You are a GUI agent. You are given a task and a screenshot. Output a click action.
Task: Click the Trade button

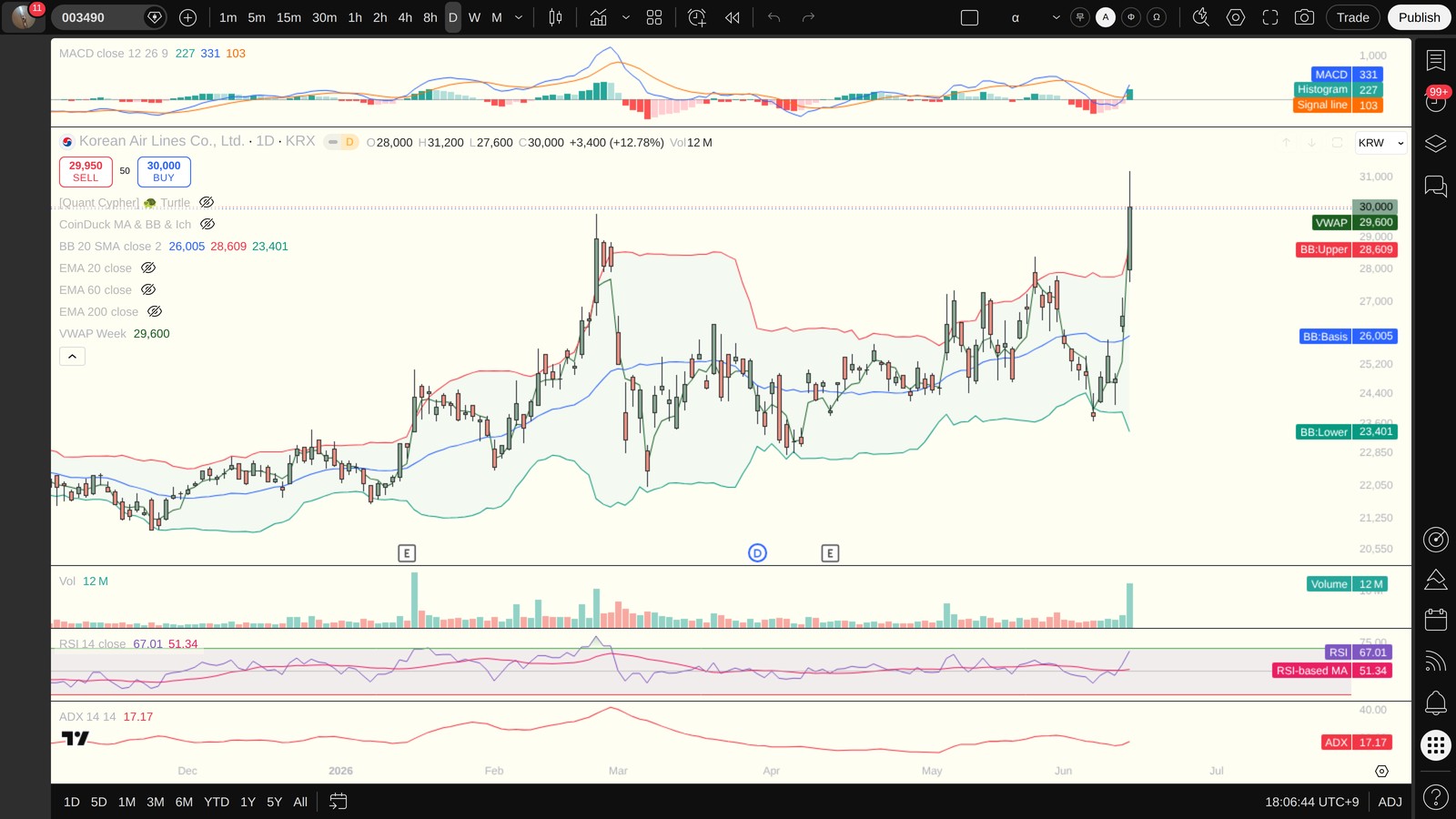click(x=1352, y=17)
